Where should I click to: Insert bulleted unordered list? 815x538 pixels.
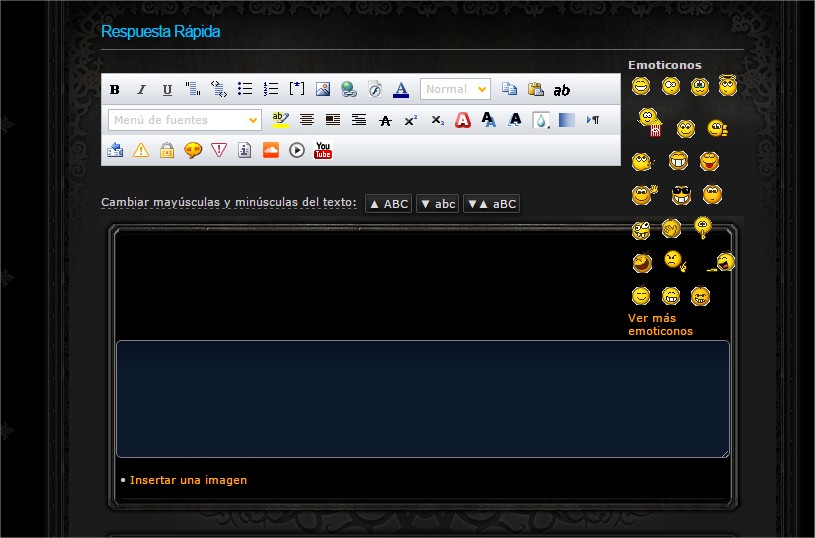[245, 90]
